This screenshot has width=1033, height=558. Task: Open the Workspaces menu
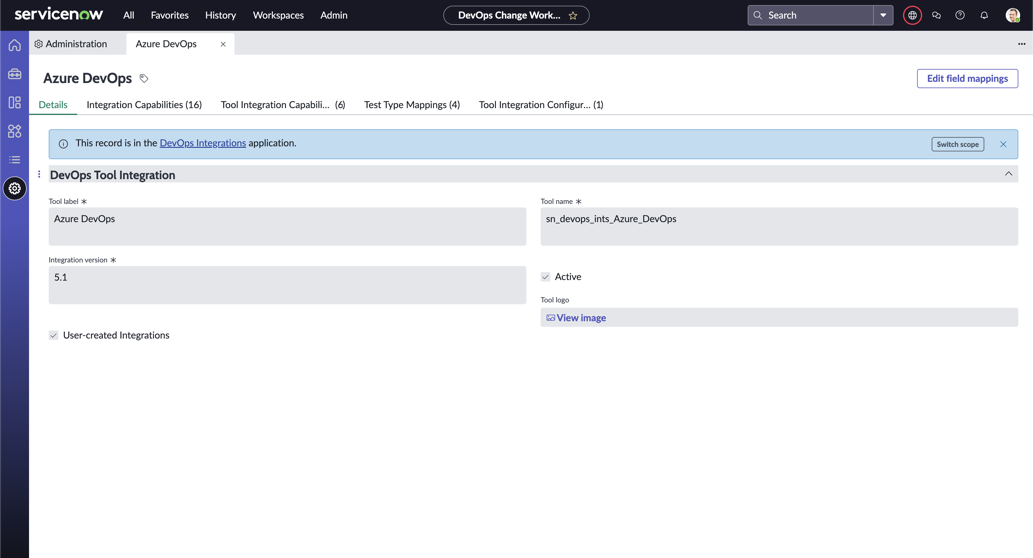coord(278,15)
